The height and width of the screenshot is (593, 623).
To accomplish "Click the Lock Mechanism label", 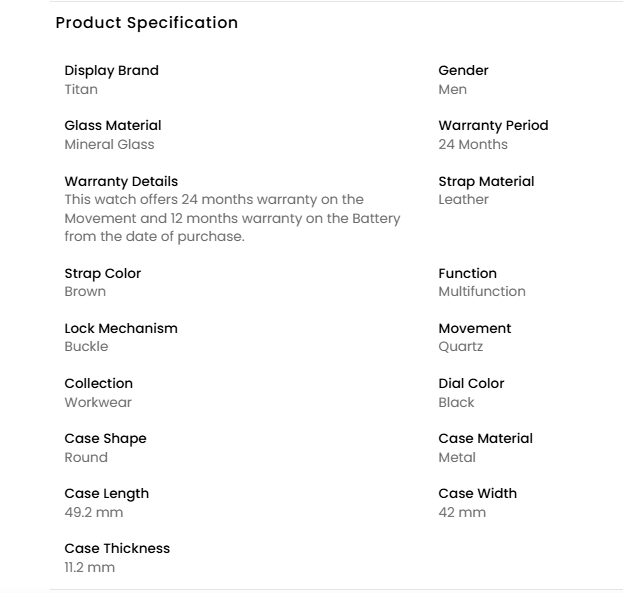I will point(121,328).
